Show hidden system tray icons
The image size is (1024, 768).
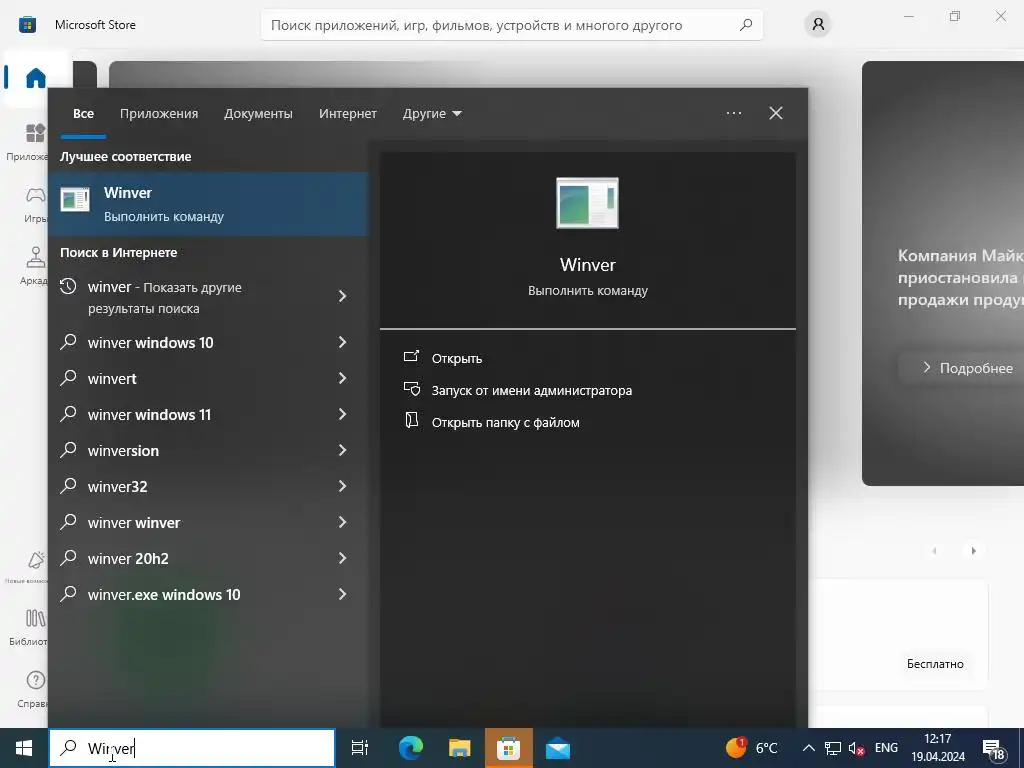tap(808, 748)
